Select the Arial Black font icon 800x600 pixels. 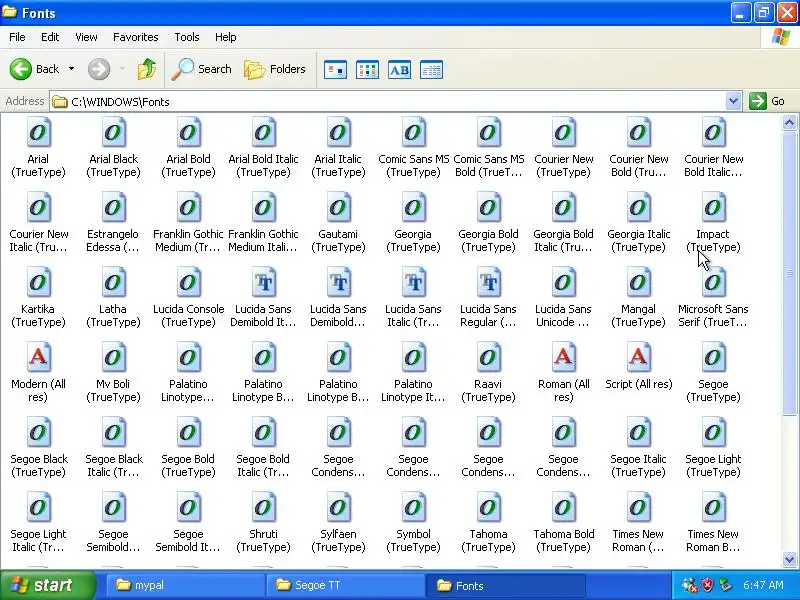113,133
